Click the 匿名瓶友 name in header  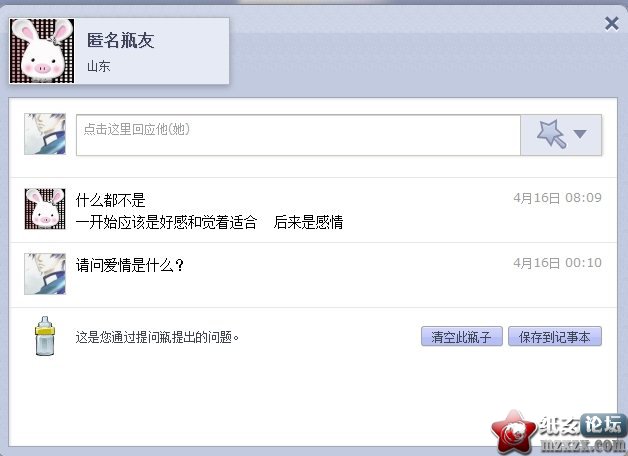(121, 40)
